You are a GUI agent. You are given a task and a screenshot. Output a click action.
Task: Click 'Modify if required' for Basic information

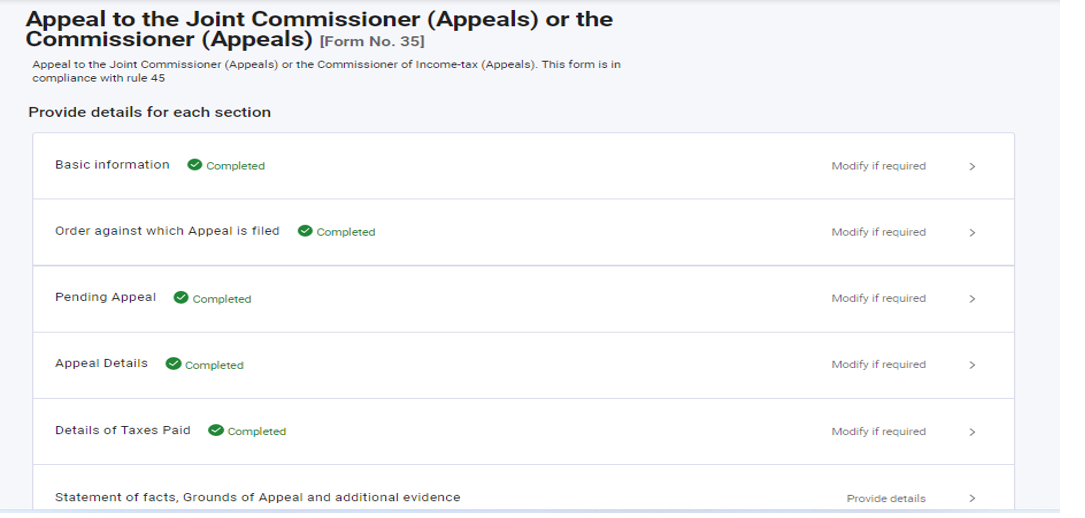tap(878, 166)
